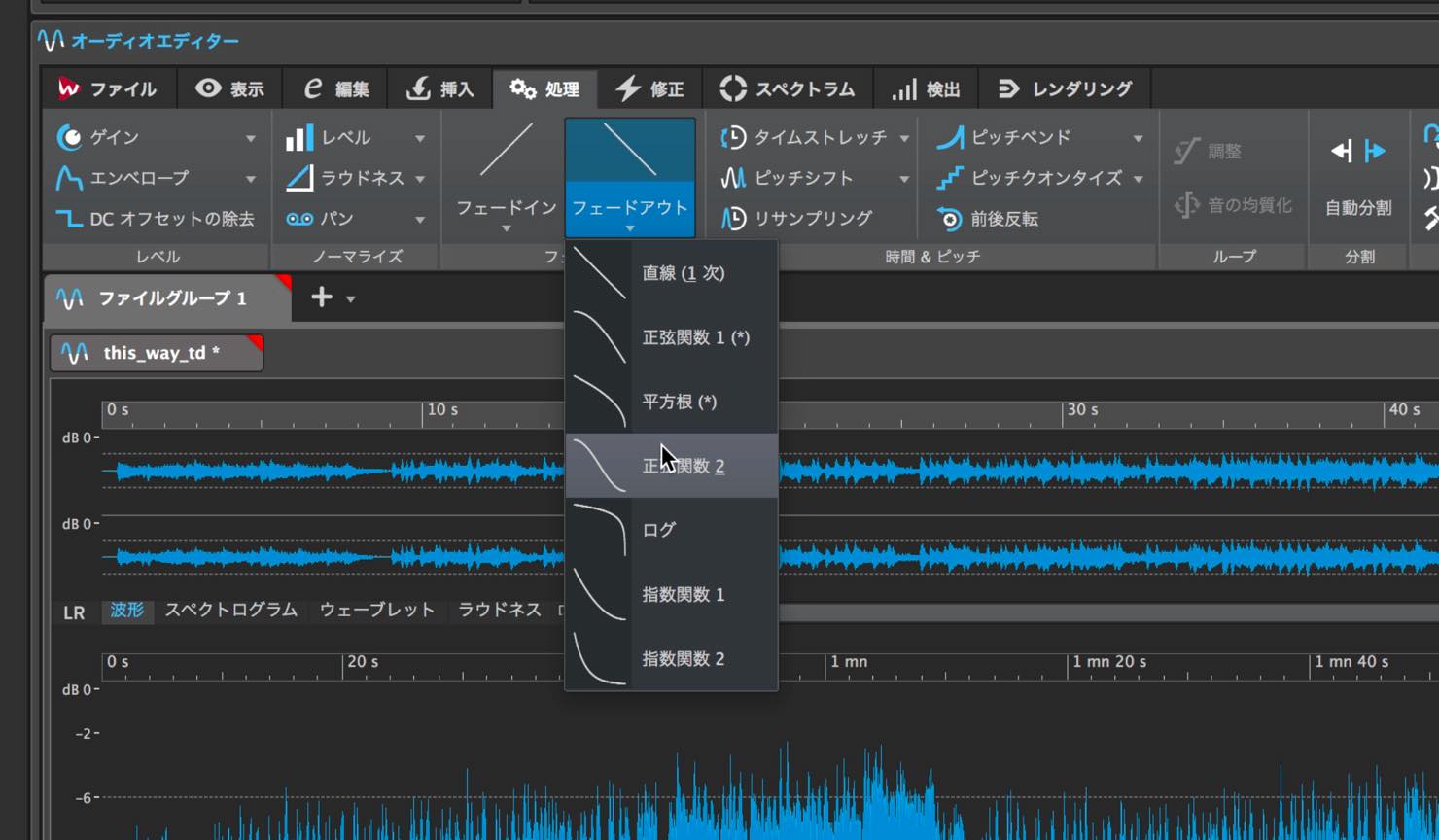1439x840 pixels.
Task: Click the Auto Split (自動分割) icon
Action: (x=1358, y=151)
